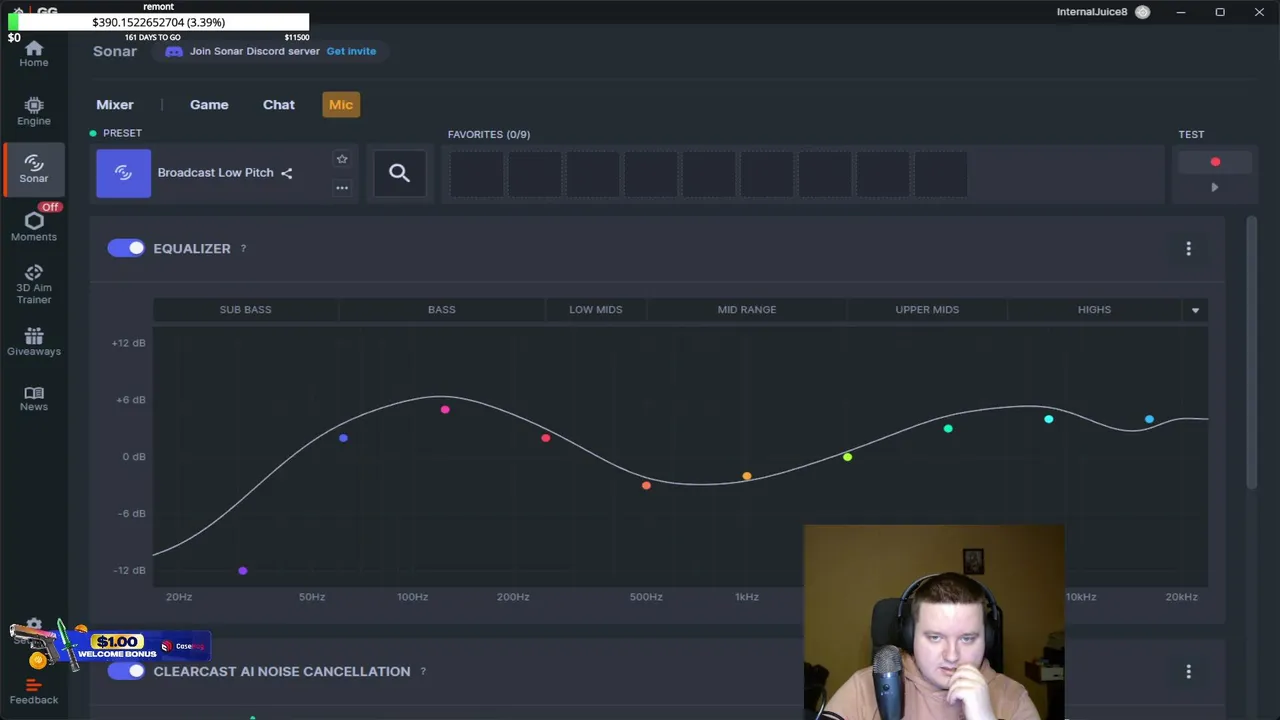This screenshot has width=1280, height=720.
Task: Show ClearCast AI help question mark
Action: pyautogui.click(x=423, y=672)
